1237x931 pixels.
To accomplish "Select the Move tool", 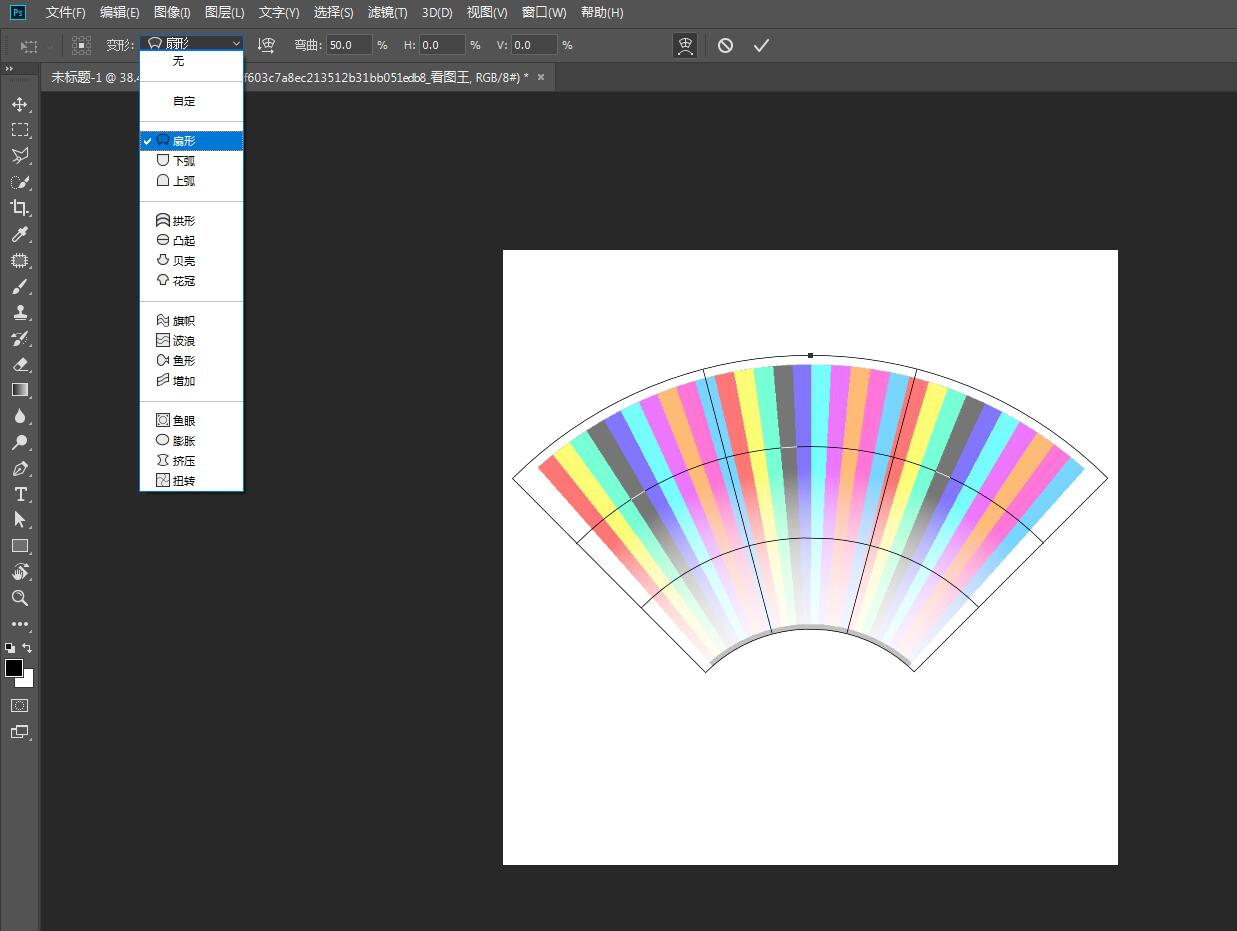I will click(19, 104).
